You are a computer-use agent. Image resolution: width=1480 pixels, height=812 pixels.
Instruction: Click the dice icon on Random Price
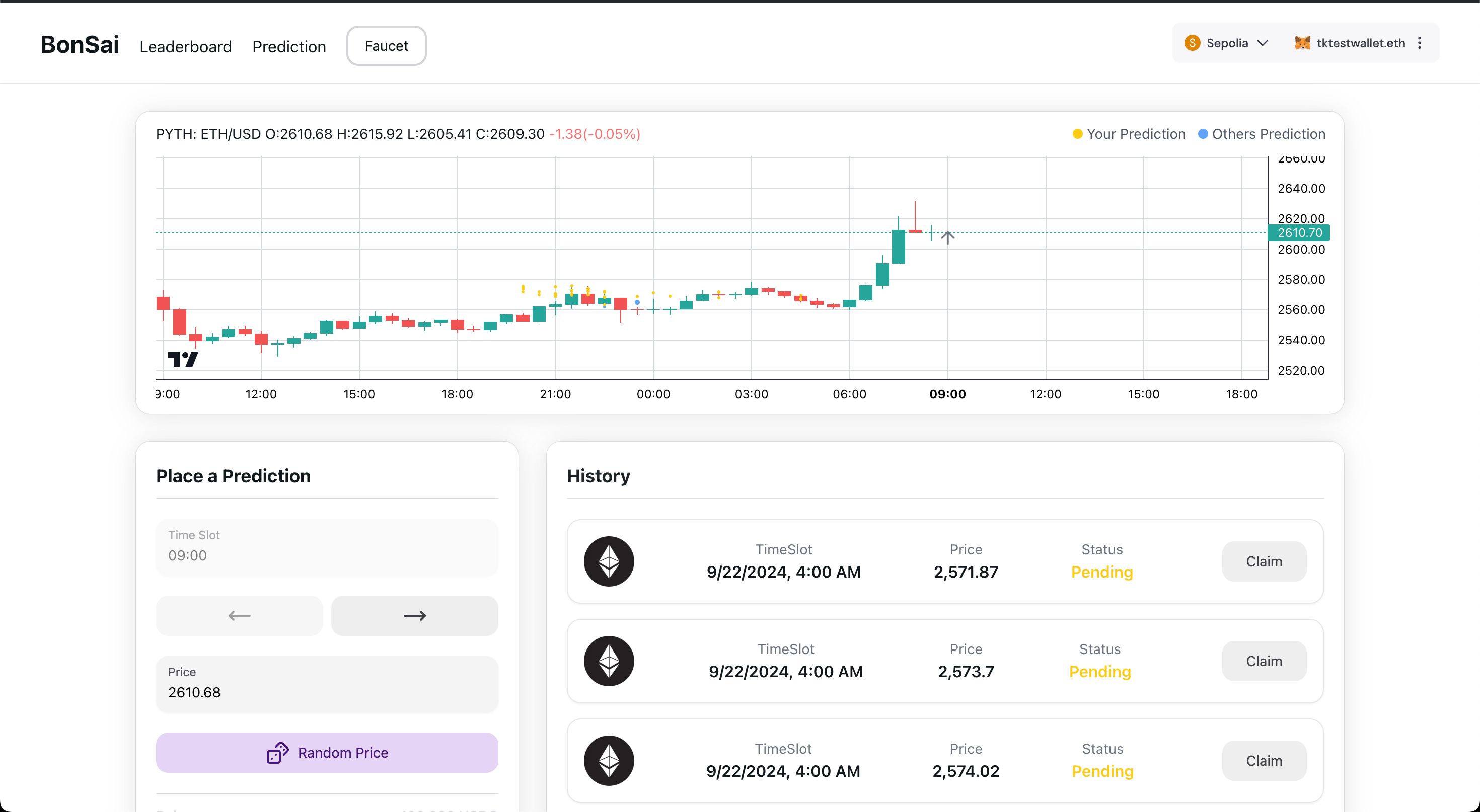(x=277, y=752)
